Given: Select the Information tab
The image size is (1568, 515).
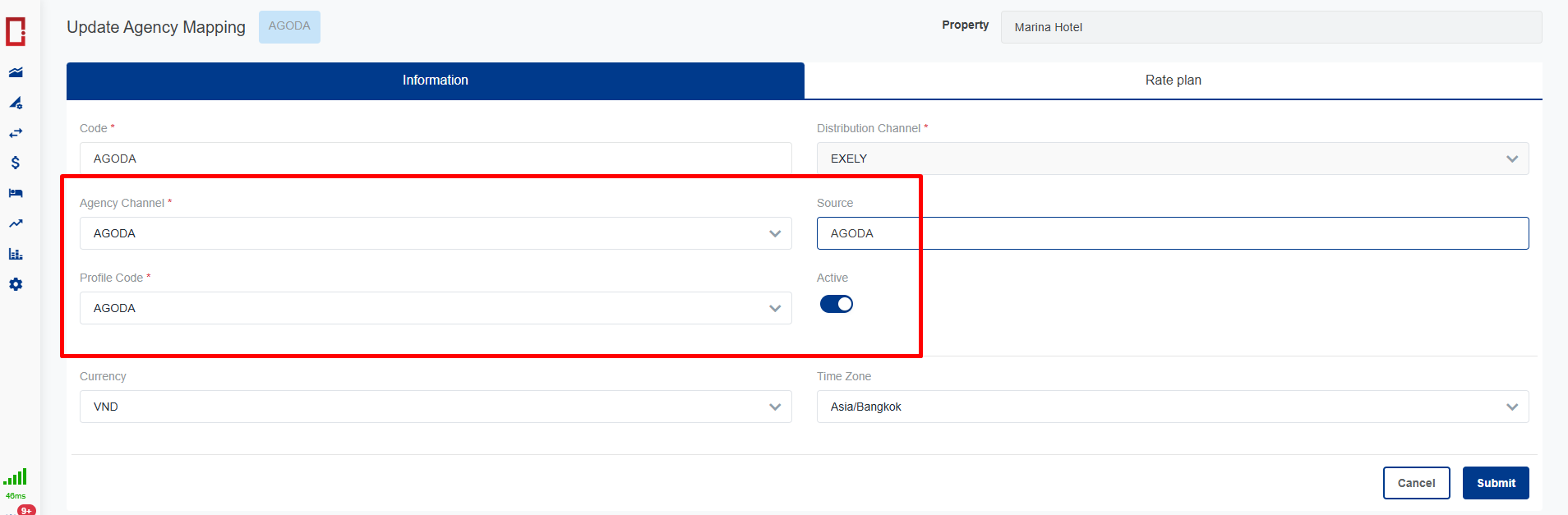Looking at the screenshot, I should (x=435, y=80).
